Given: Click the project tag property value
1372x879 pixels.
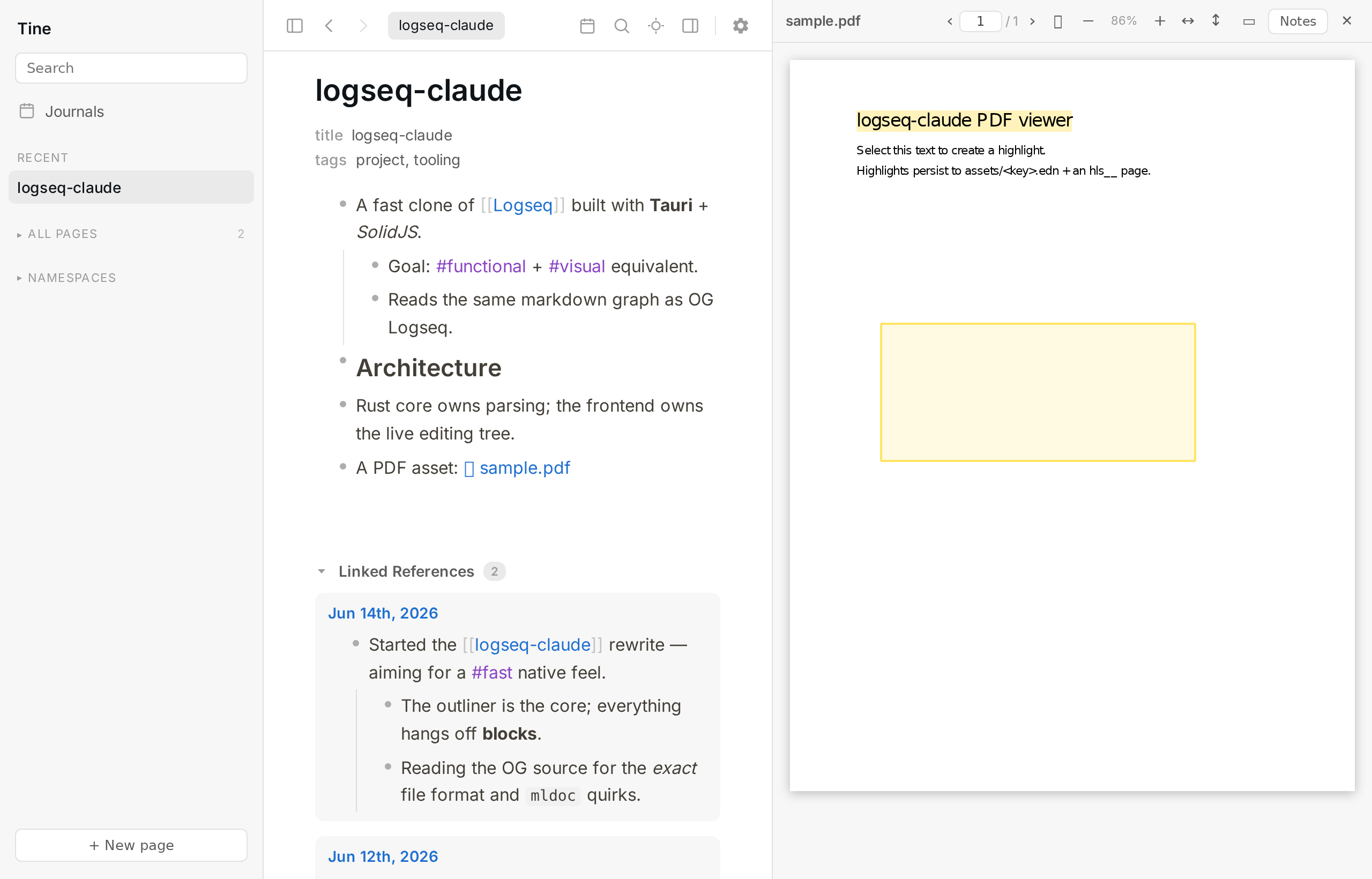Looking at the screenshot, I should point(380,160).
